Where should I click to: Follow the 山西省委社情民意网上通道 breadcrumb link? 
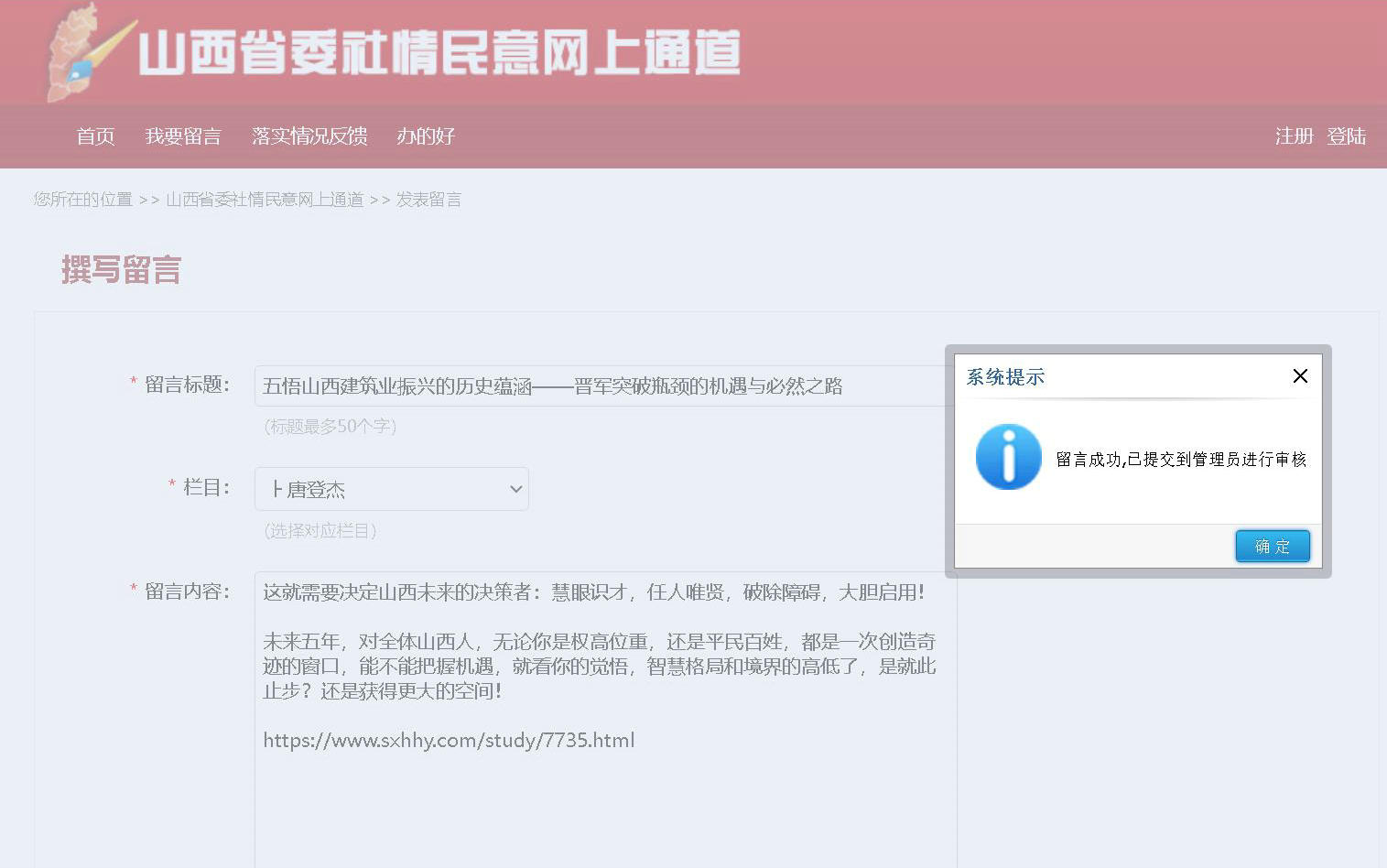[x=265, y=200]
